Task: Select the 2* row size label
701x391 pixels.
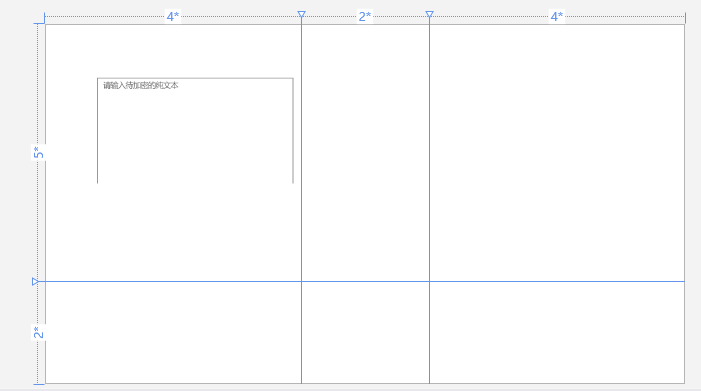Action: pyautogui.click(x=38, y=332)
